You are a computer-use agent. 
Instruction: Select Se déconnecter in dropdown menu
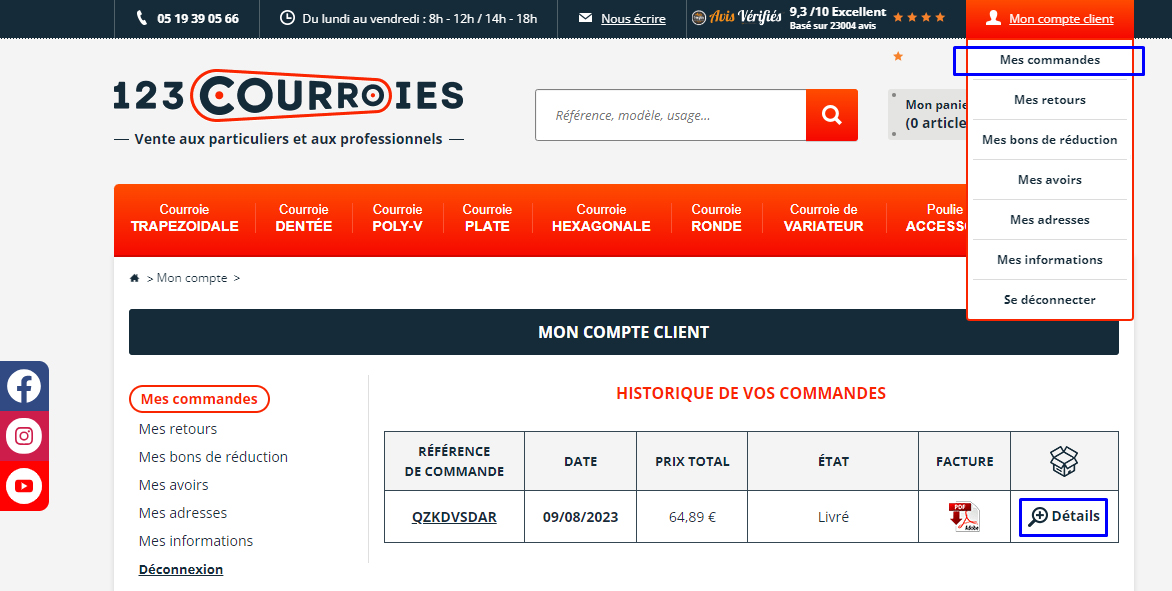point(1049,300)
